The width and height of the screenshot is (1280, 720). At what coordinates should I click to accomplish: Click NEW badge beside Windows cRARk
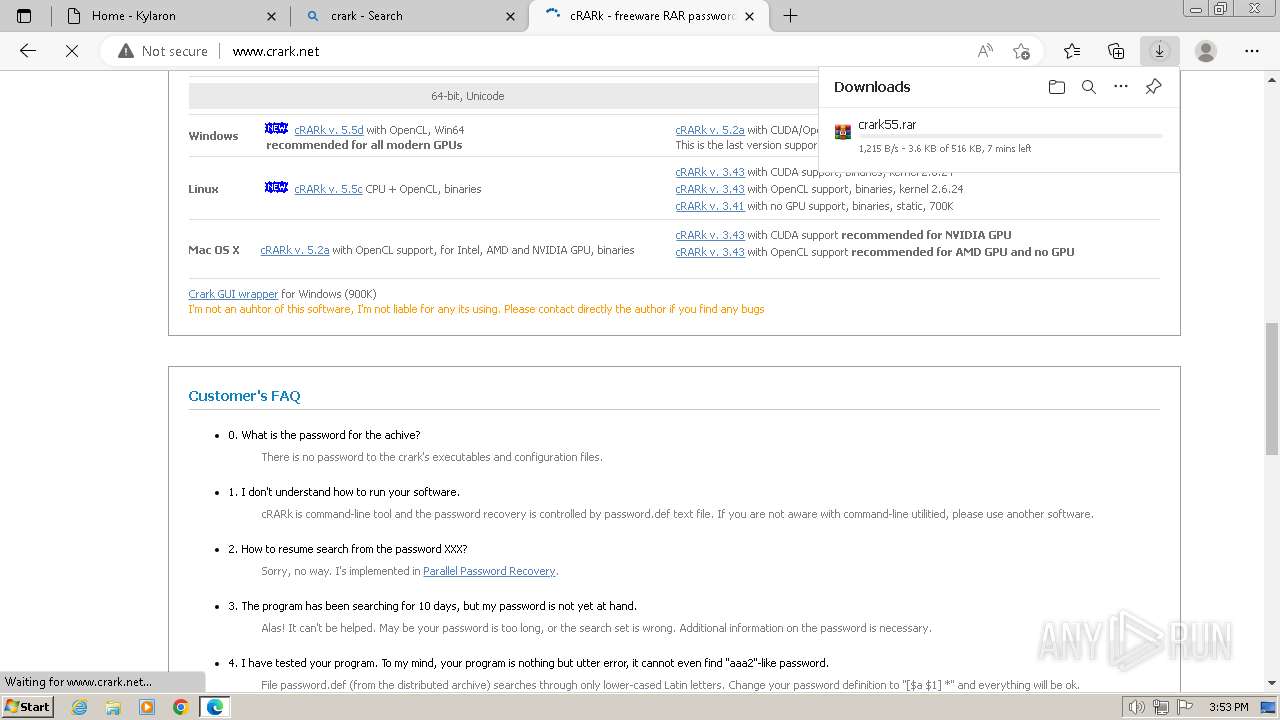pyautogui.click(x=276, y=129)
